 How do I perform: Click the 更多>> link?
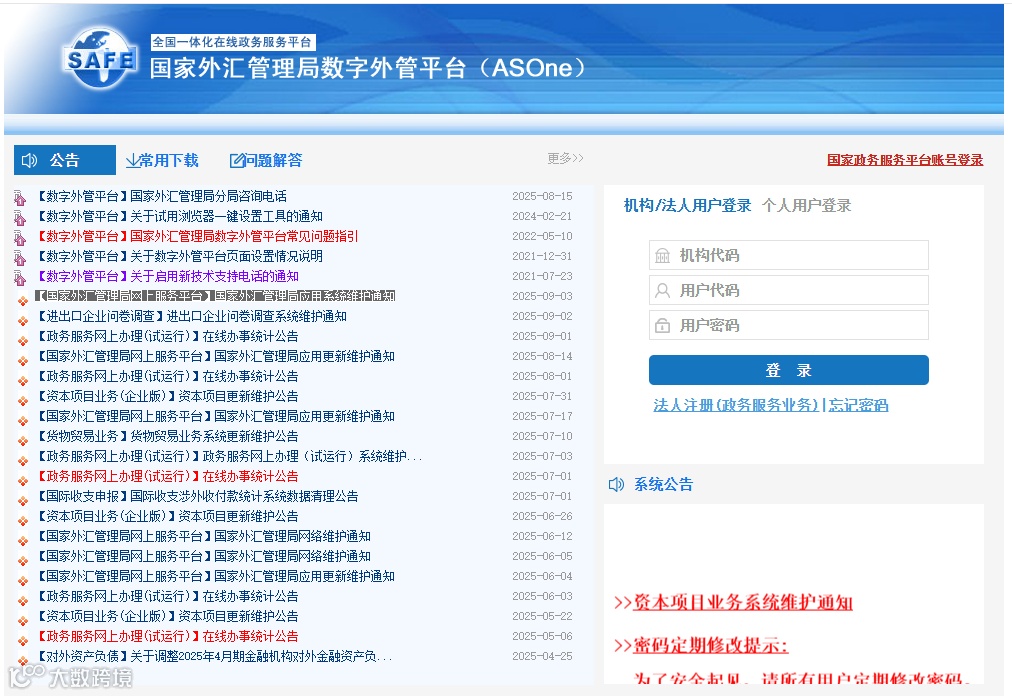coord(565,158)
